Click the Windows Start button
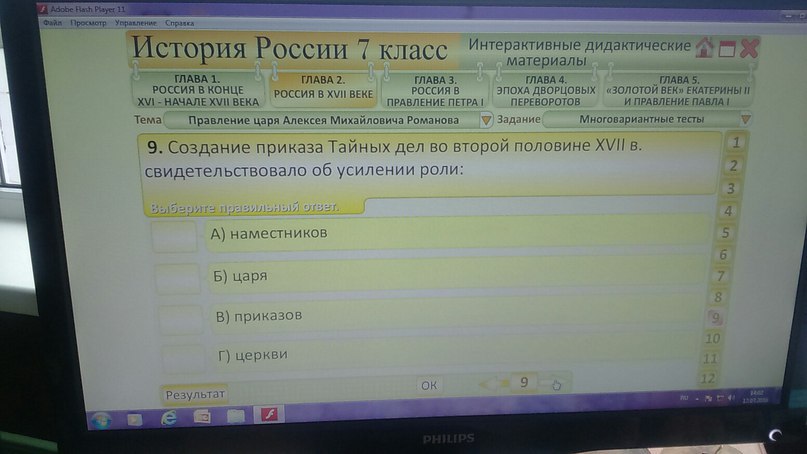807x454 pixels. pos(101,419)
